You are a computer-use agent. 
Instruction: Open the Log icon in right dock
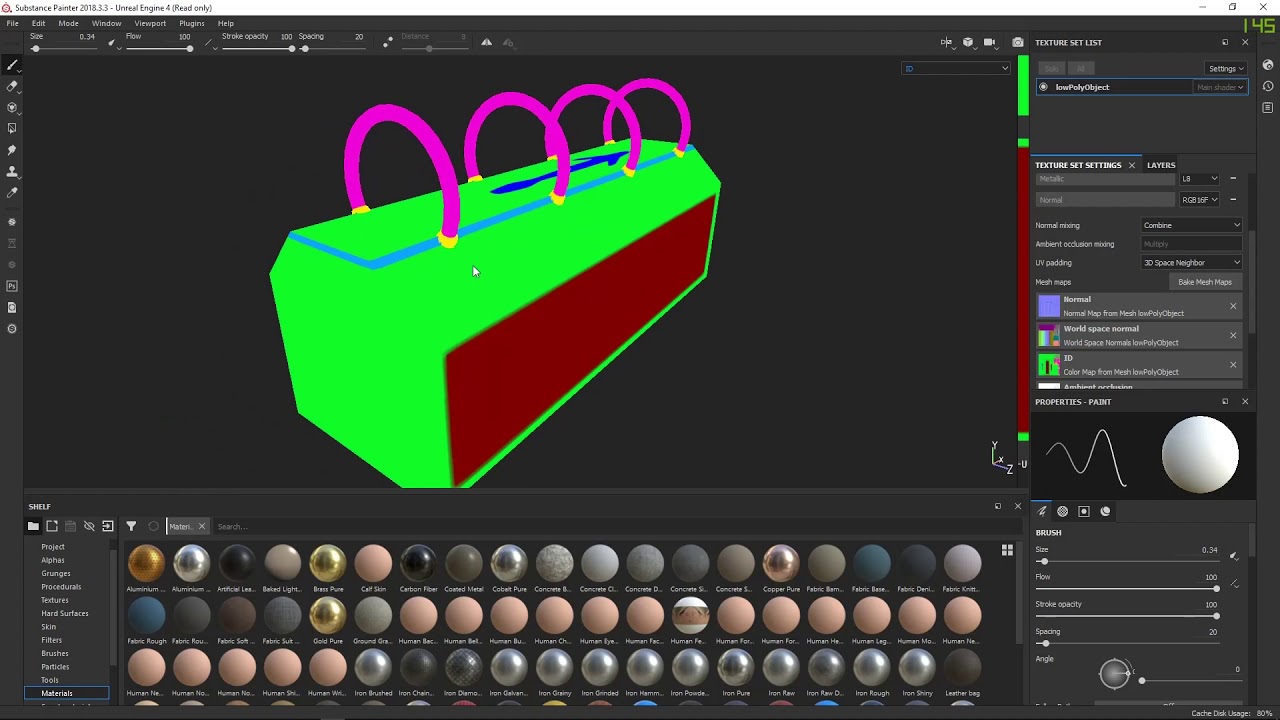tap(1268, 107)
